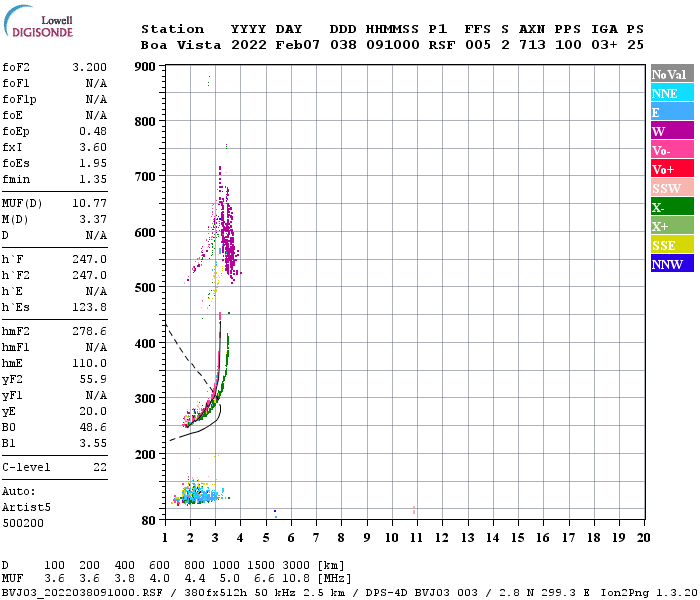The width and height of the screenshot is (700, 600).
Task: Click the foEs value 1.95
Action: (x=93, y=163)
